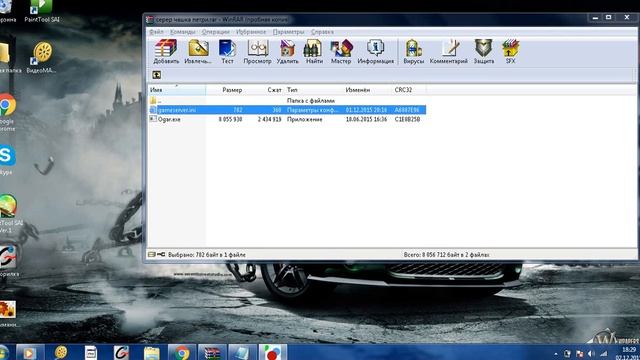Open the ВидеоМА... desktop shortcut
Screen dimensions: 640x360
41,57
